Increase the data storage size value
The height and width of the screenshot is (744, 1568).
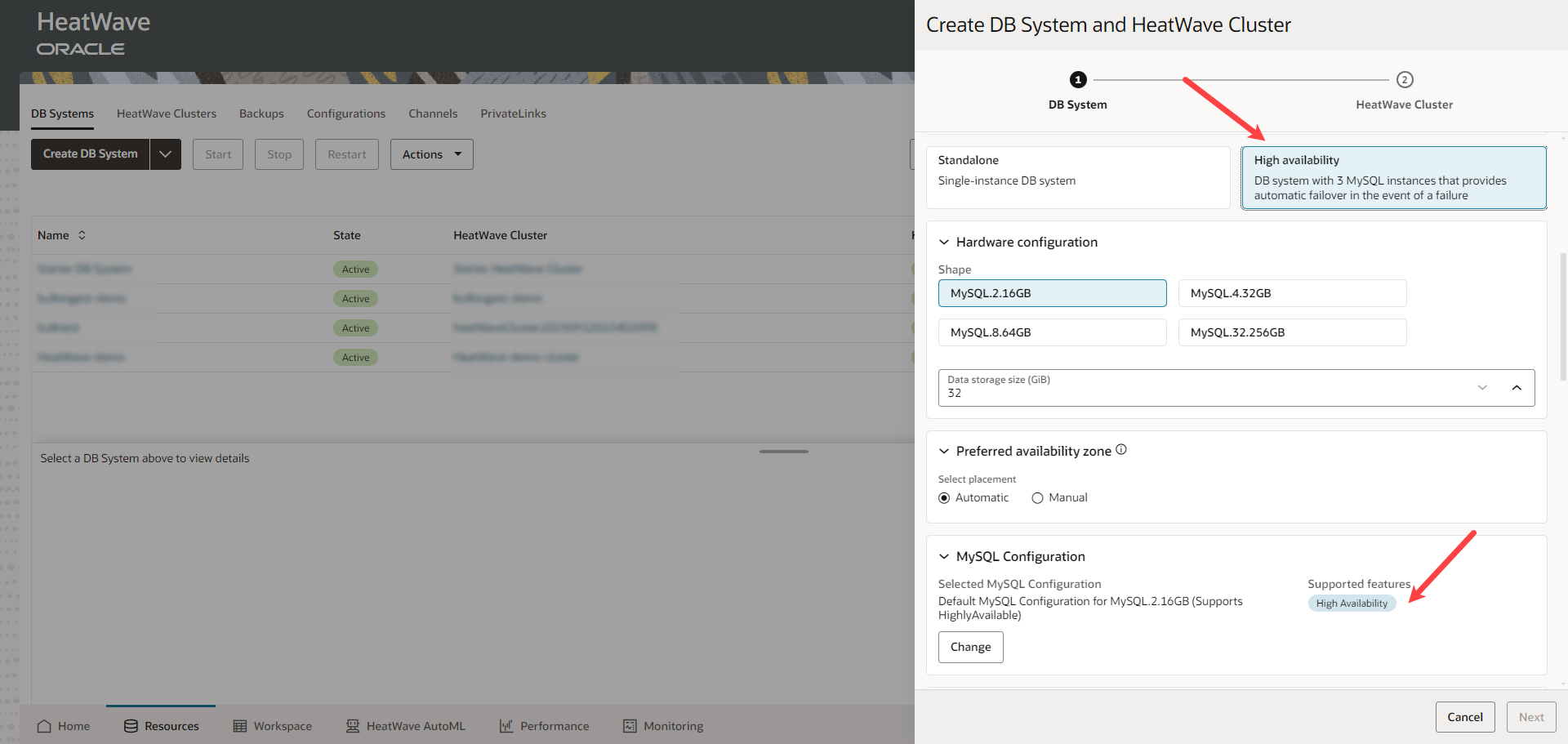coord(1517,388)
